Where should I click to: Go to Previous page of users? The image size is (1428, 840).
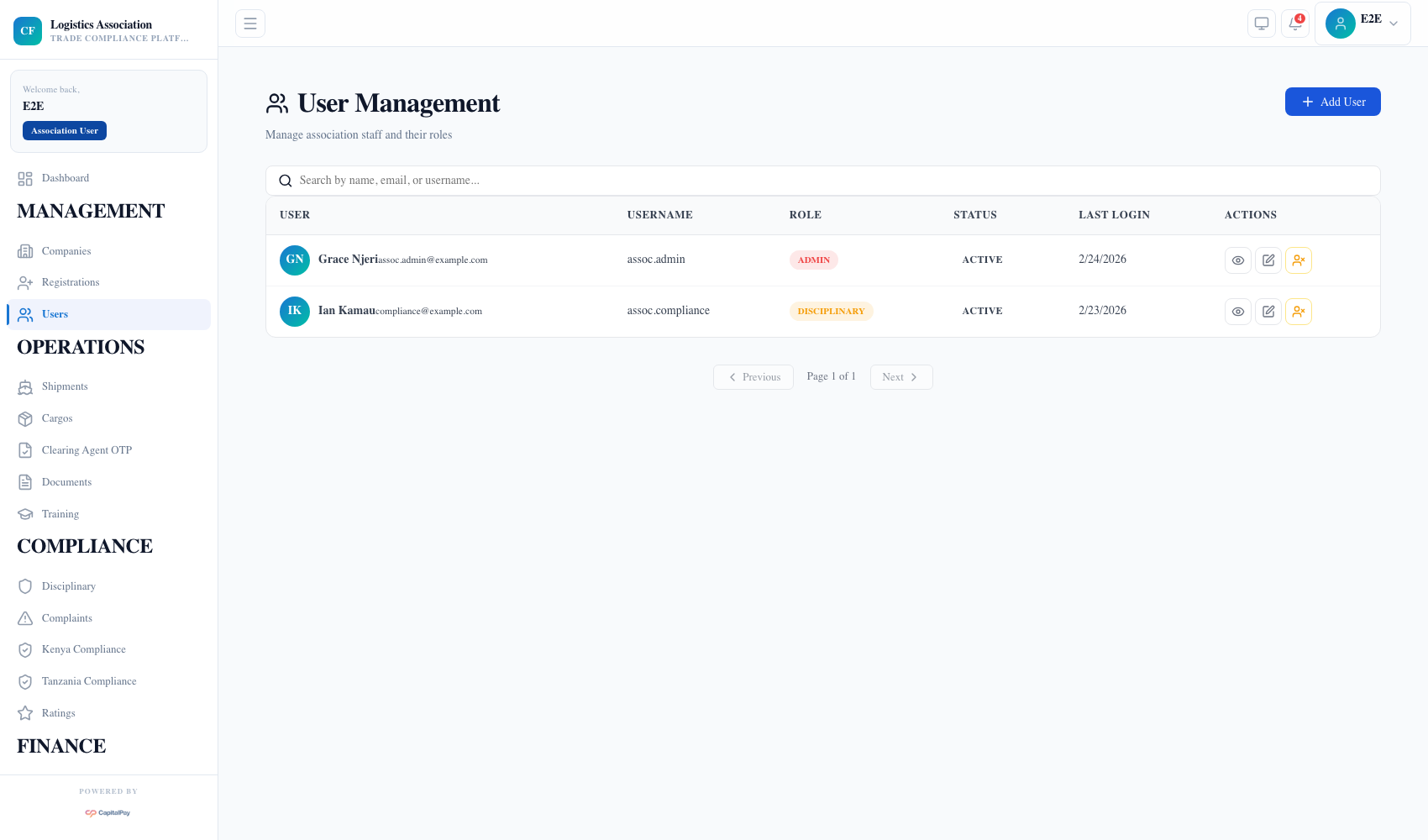tap(753, 377)
